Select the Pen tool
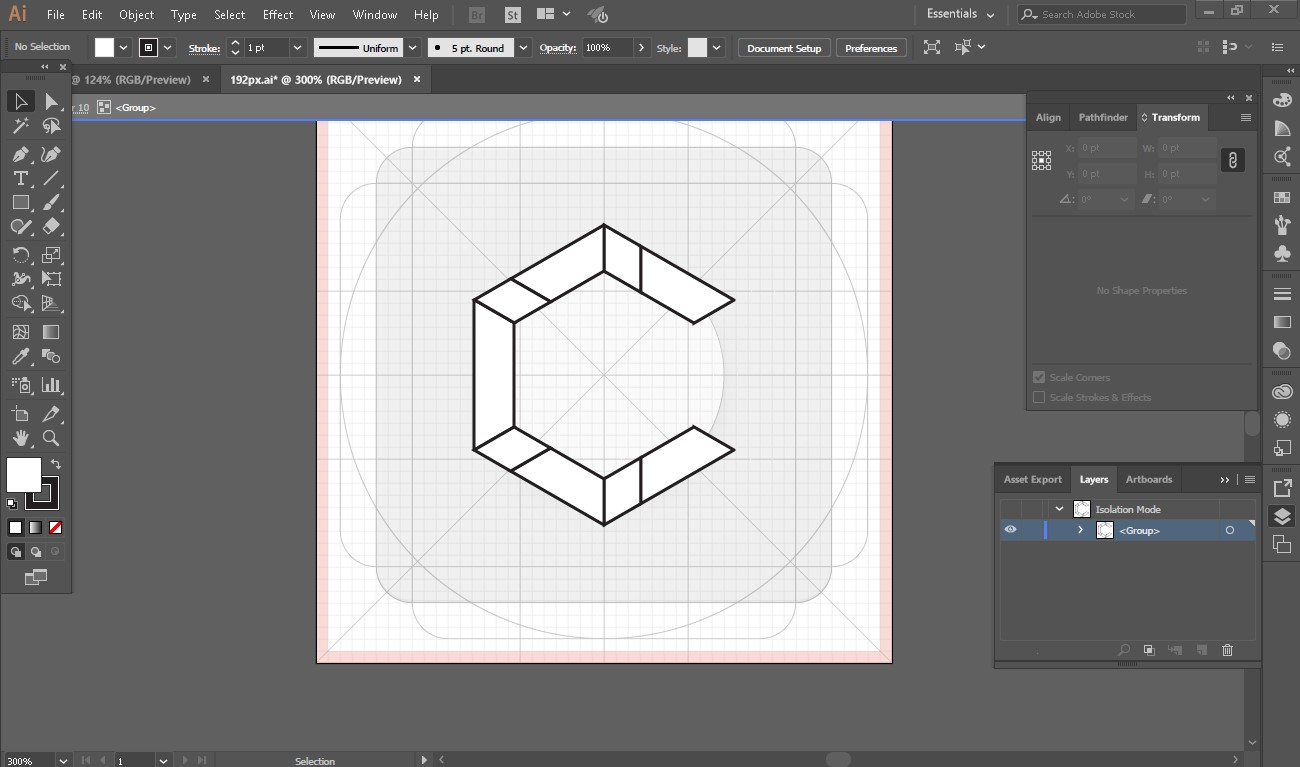This screenshot has height=767, width=1300. click(x=20, y=154)
